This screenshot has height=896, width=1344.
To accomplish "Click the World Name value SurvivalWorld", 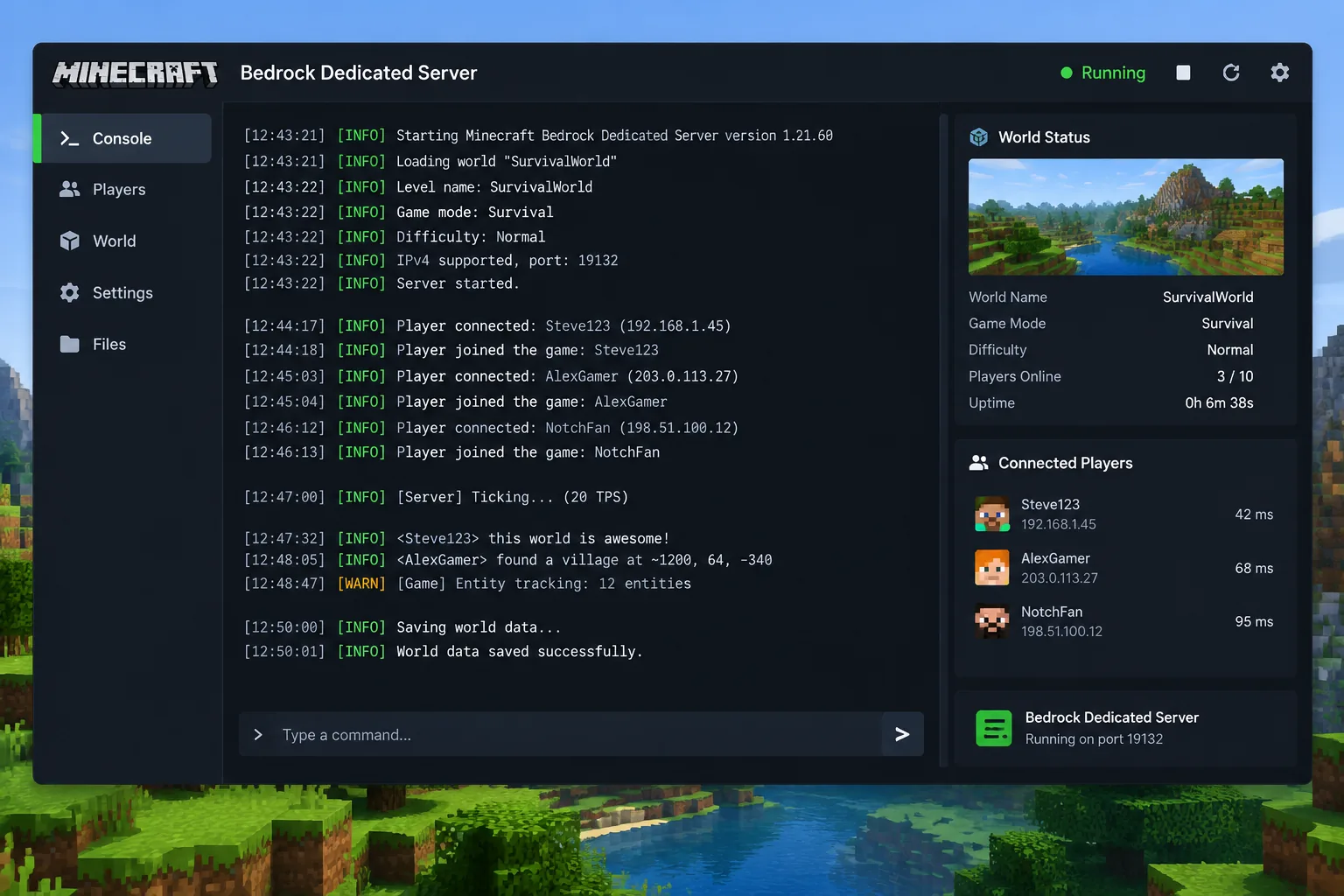I will tap(1207, 297).
